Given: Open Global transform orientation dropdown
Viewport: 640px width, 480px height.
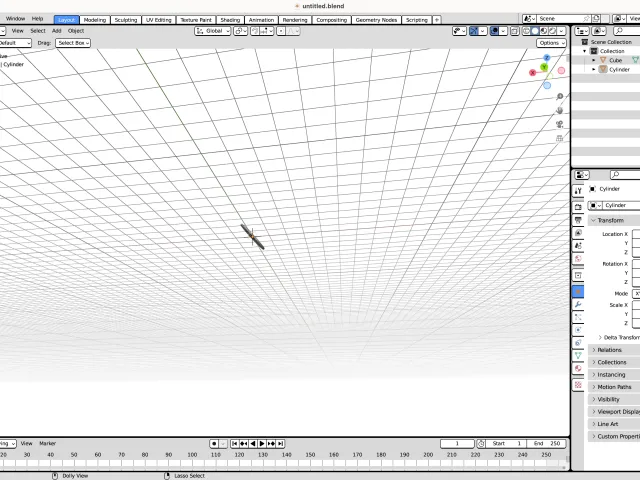Looking at the screenshot, I should (x=213, y=31).
